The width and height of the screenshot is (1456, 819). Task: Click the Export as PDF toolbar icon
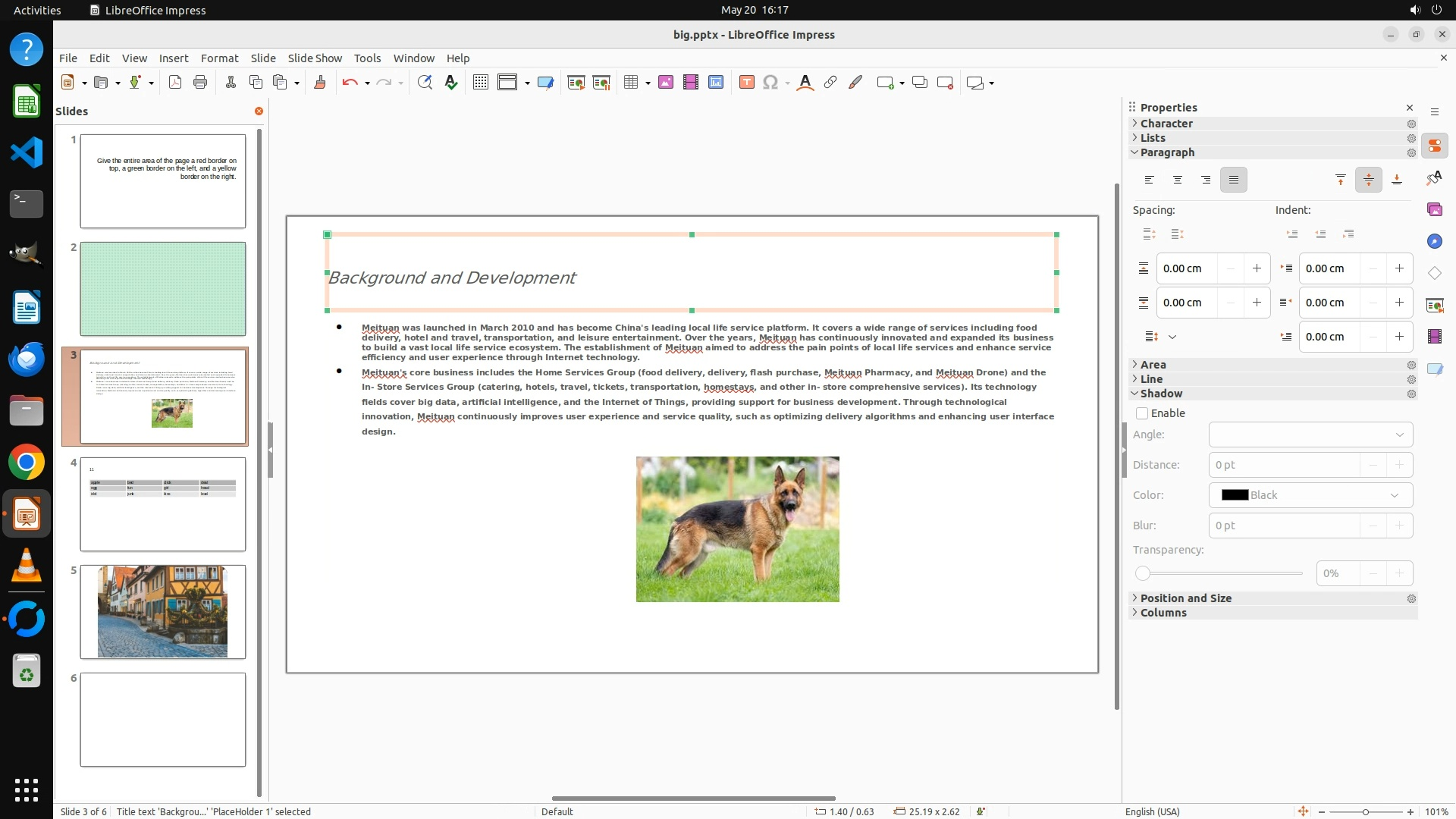pos(175,83)
